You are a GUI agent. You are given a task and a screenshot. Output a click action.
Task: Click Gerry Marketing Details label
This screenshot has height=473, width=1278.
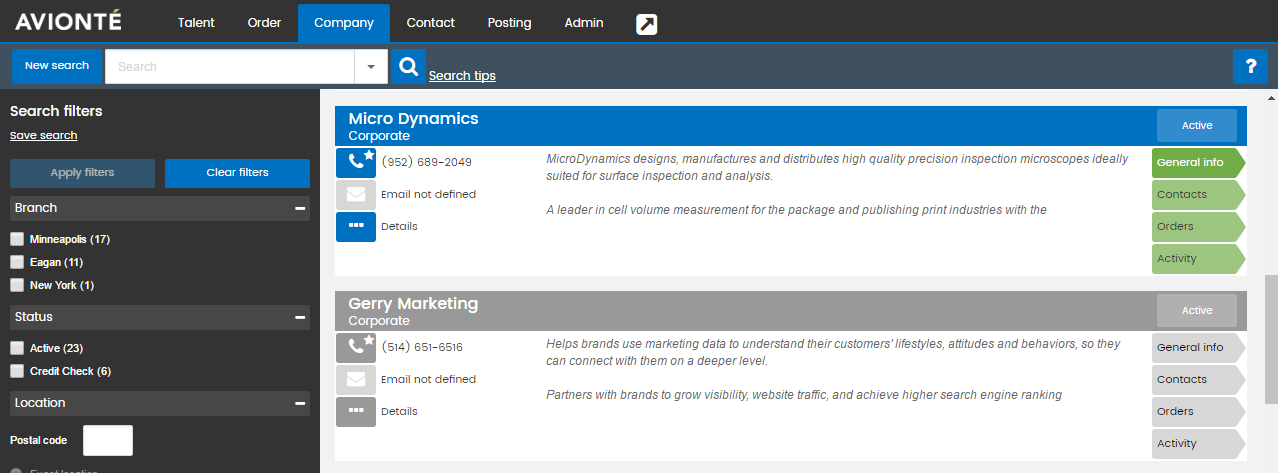point(399,411)
